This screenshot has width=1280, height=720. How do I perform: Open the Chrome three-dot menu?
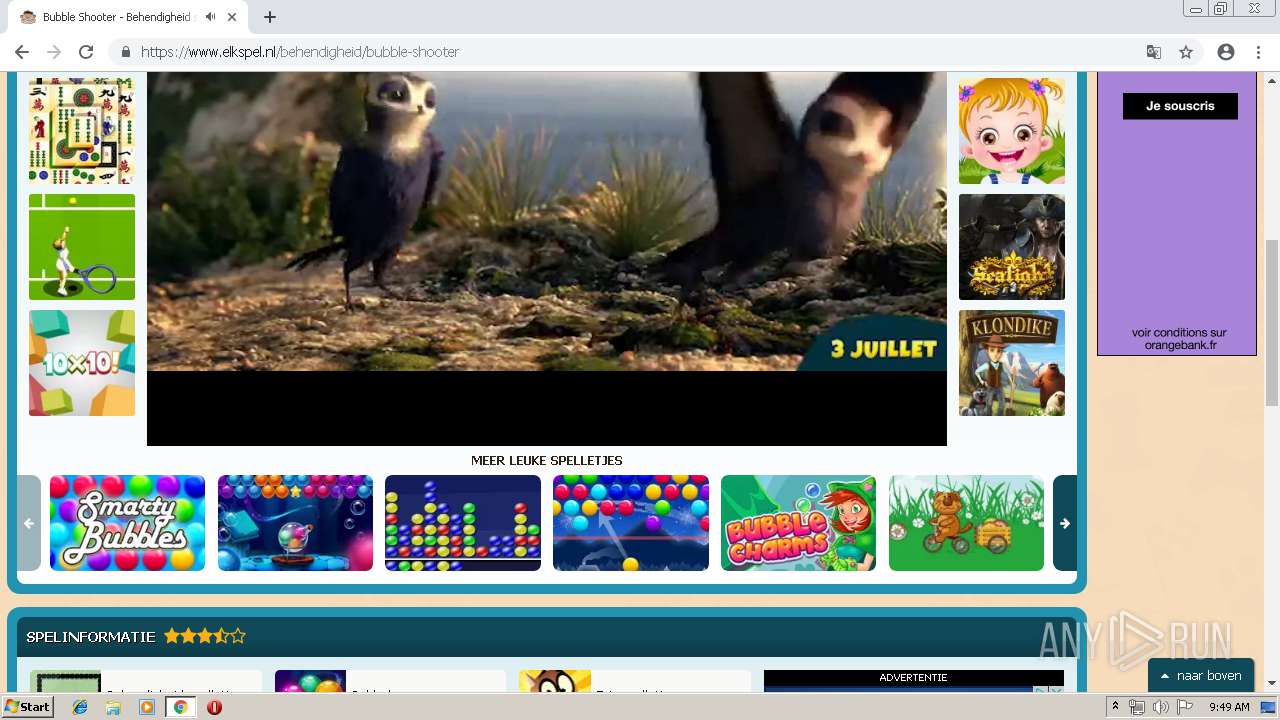pyautogui.click(x=1258, y=52)
